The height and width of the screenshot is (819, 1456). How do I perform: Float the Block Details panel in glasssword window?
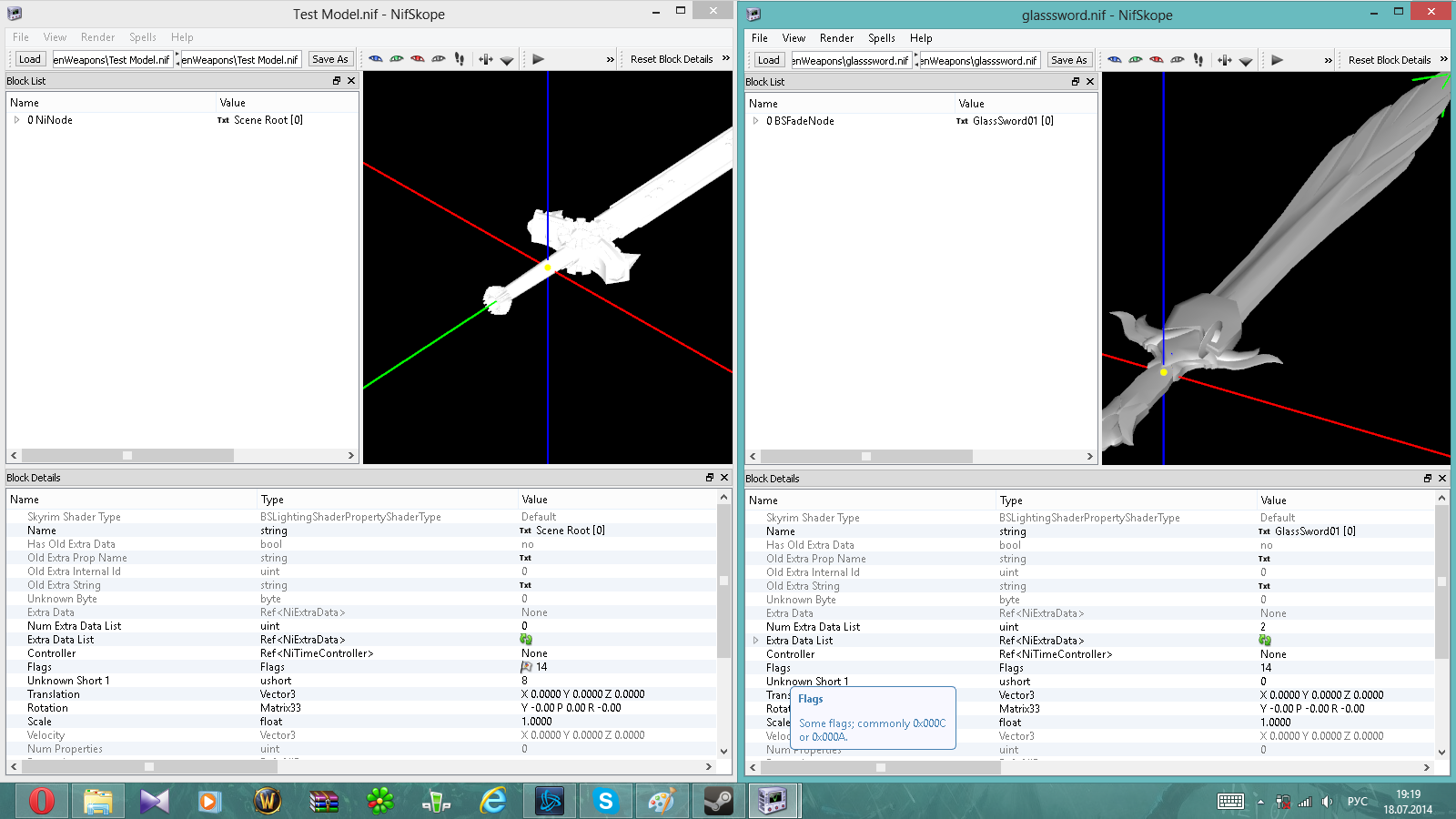1428,479
